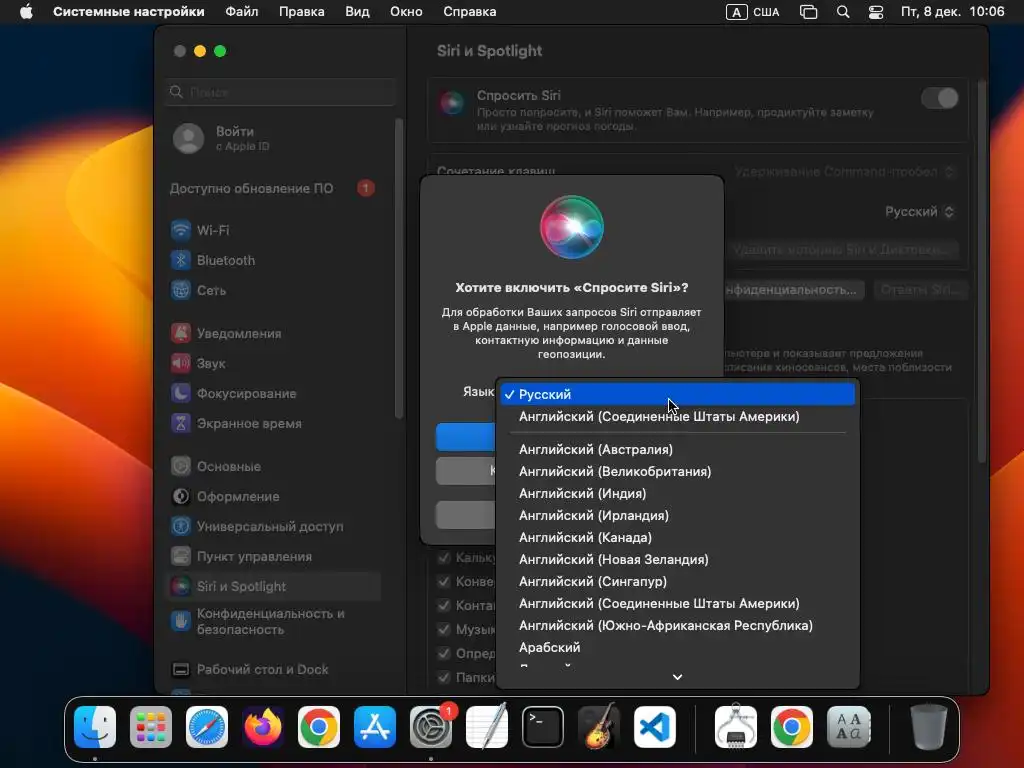Open Spotlight search in menu bar
Screen dimensions: 1024x768
[x=843, y=12]
